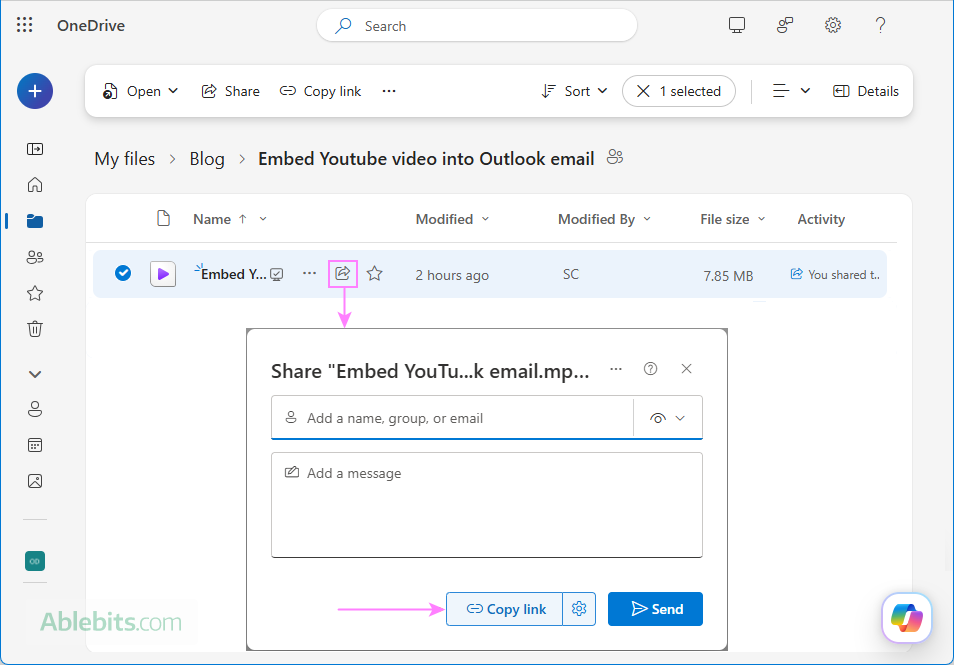Screen dimensions: 954x665
Task: Open the Copilot button
Action: (x=907, y=618)
